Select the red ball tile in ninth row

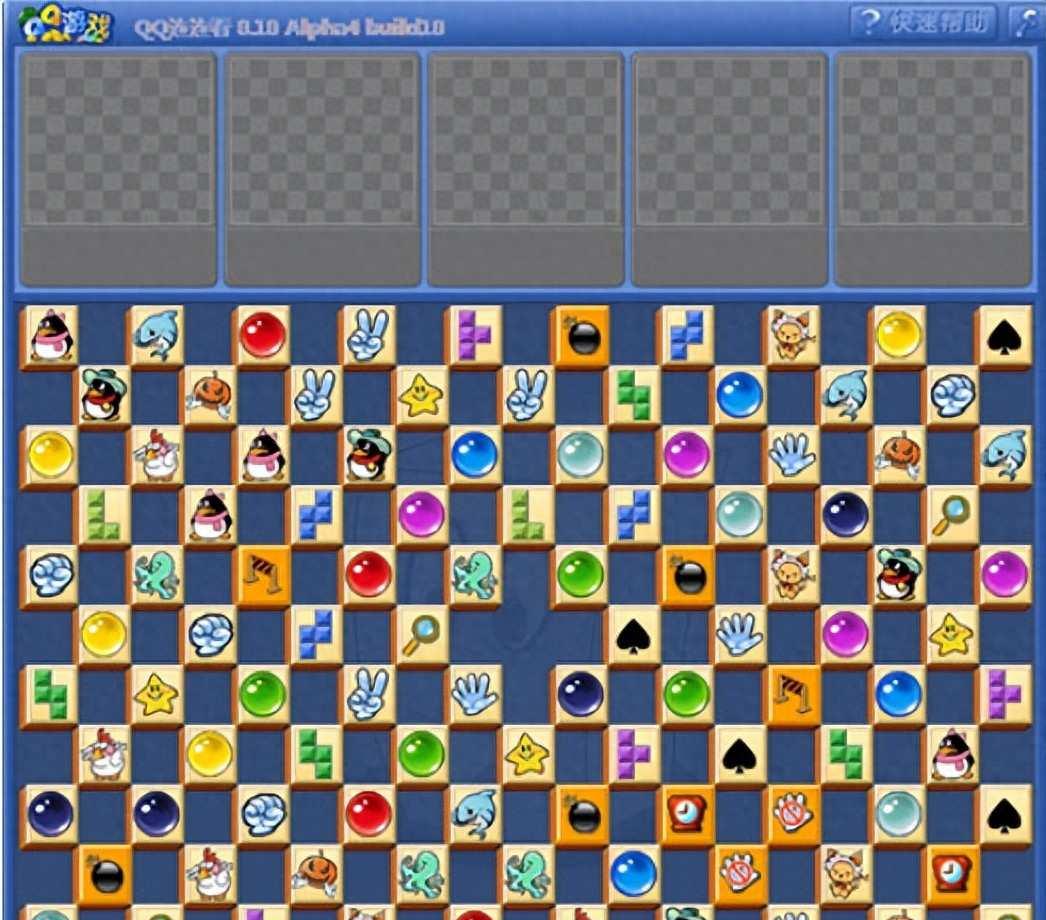coord(369,815)
